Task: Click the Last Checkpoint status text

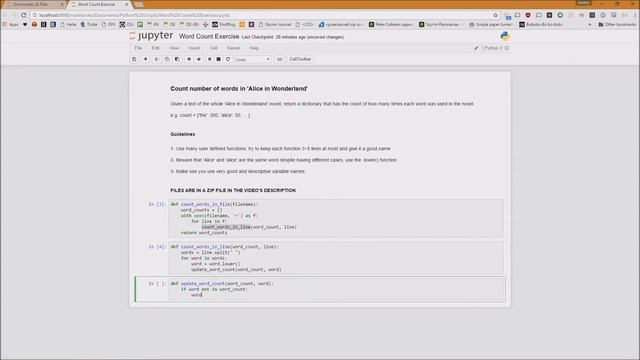Action: (293, 37)
